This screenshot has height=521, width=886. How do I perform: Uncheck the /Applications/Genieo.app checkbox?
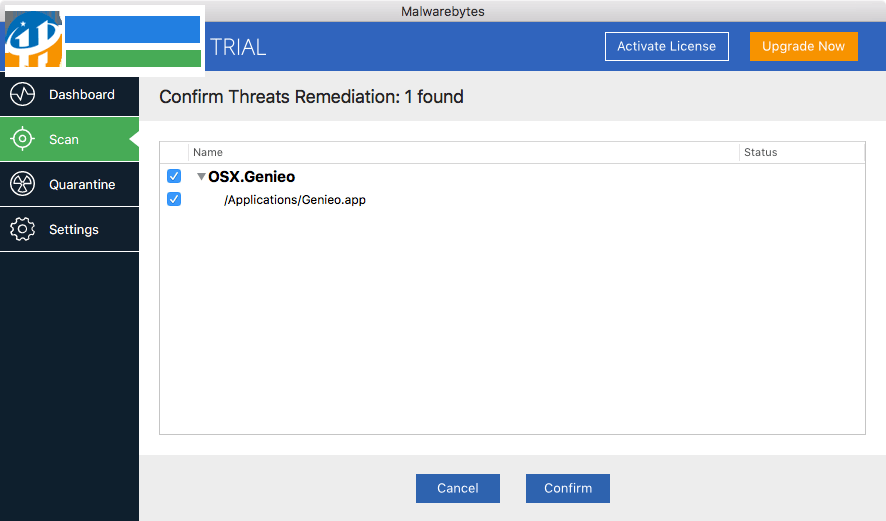174,199
